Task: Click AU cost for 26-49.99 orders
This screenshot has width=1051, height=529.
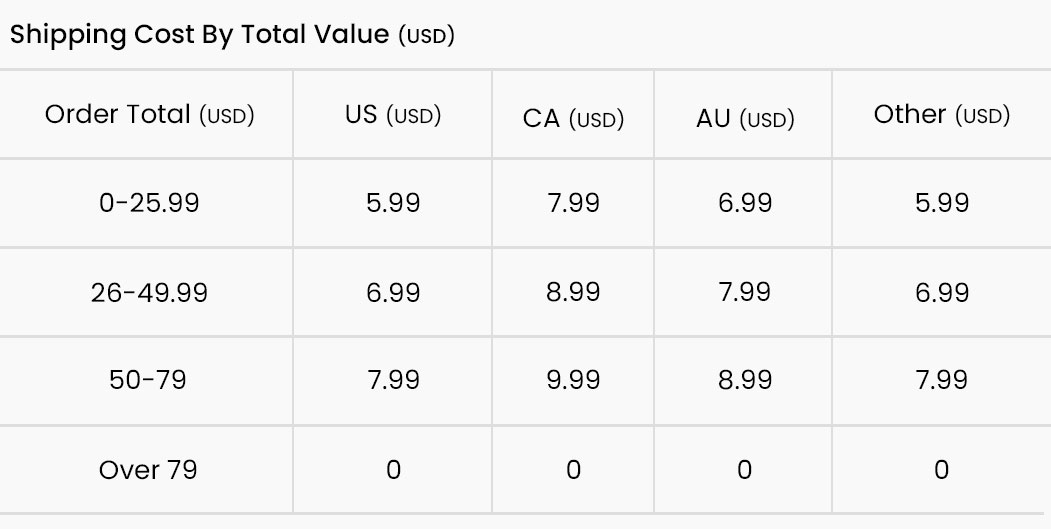Action: tap(744, 292)
